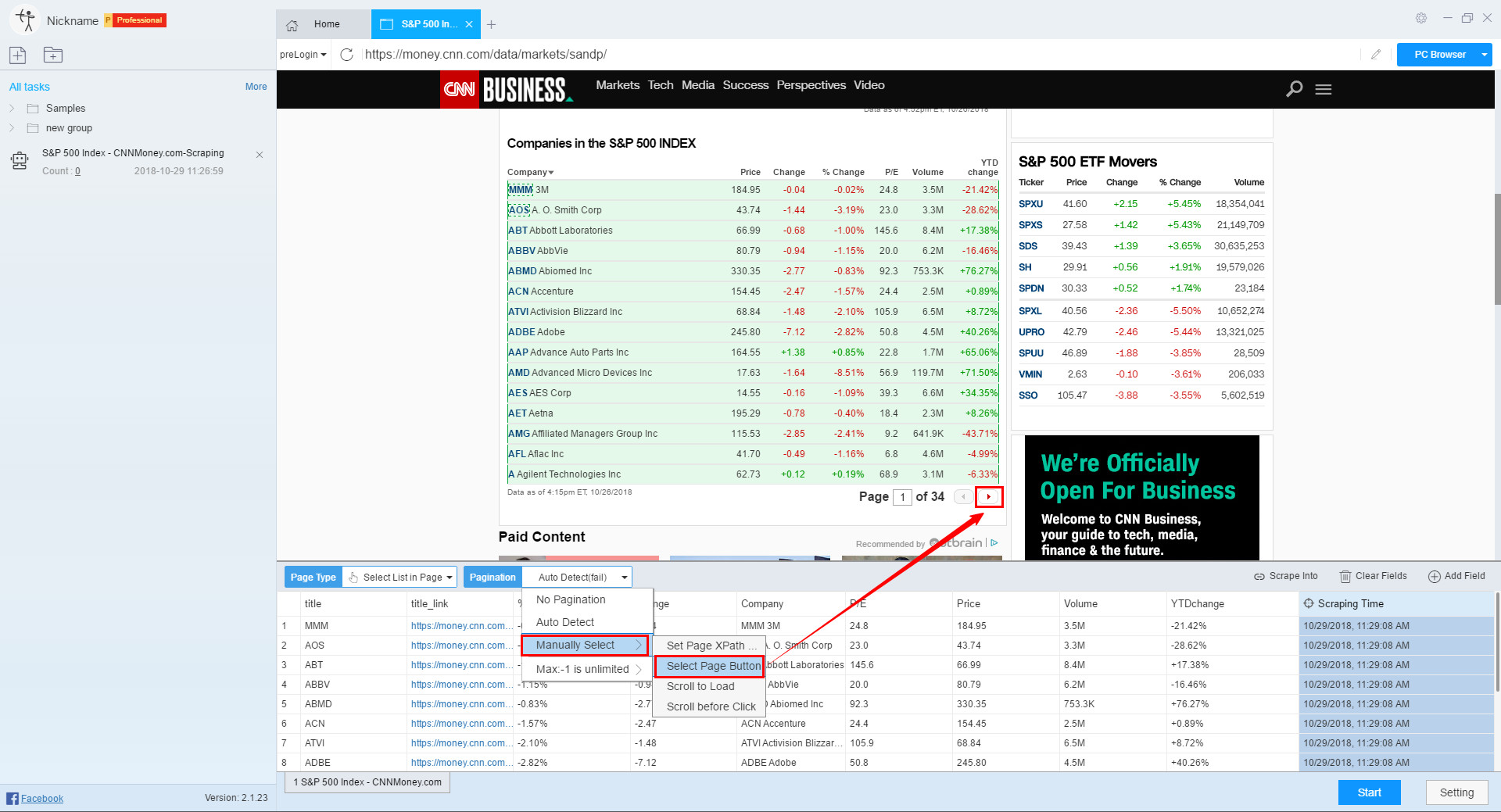Viewport: 1501px width, 812px height.
Task: Reload the page with refresh icon
Action: point(347,55)
